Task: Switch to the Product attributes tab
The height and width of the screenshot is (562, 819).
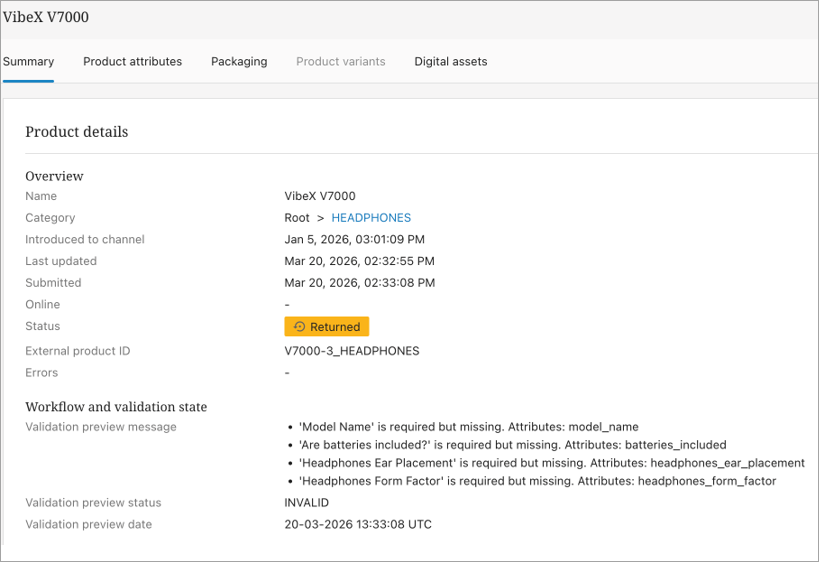Action: [x=132, y=62]
